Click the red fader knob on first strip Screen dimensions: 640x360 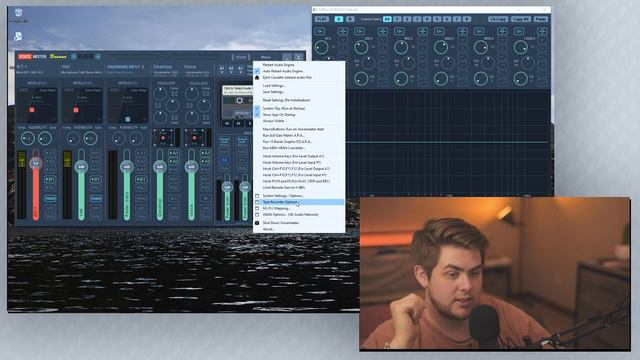tap(36, 163)
